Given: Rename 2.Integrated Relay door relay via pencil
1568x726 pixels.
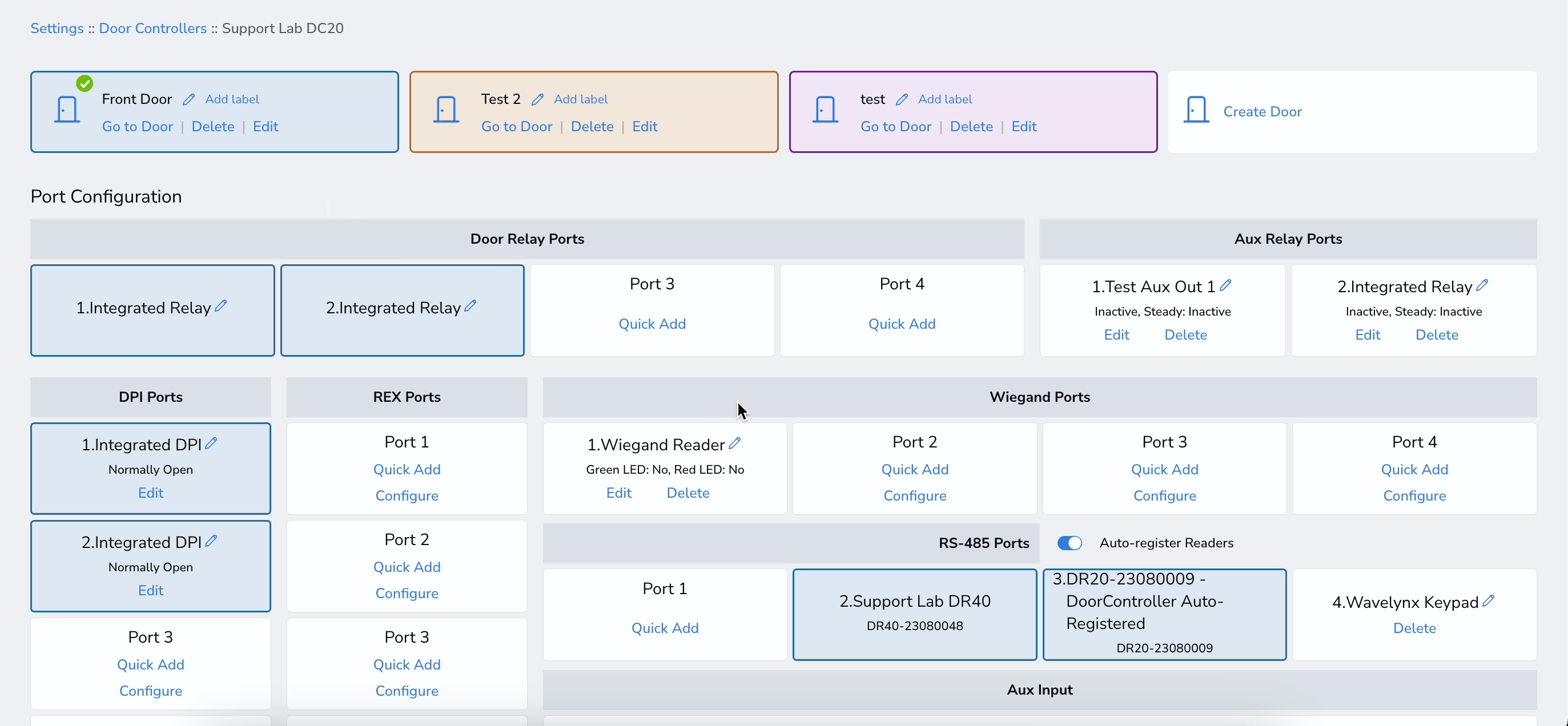Looking at the screenshot, I should [471, 305].
